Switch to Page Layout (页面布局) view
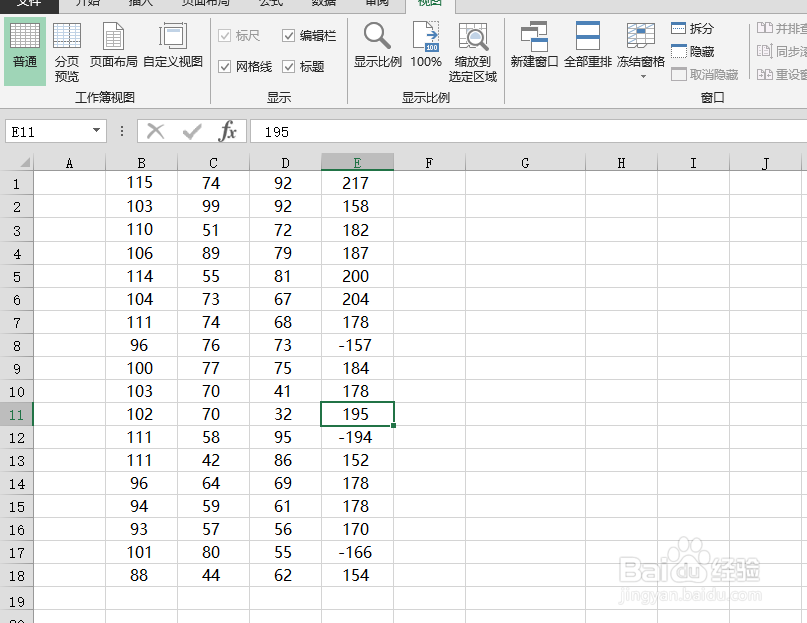807x623 pixels. (x=113, y=45)
